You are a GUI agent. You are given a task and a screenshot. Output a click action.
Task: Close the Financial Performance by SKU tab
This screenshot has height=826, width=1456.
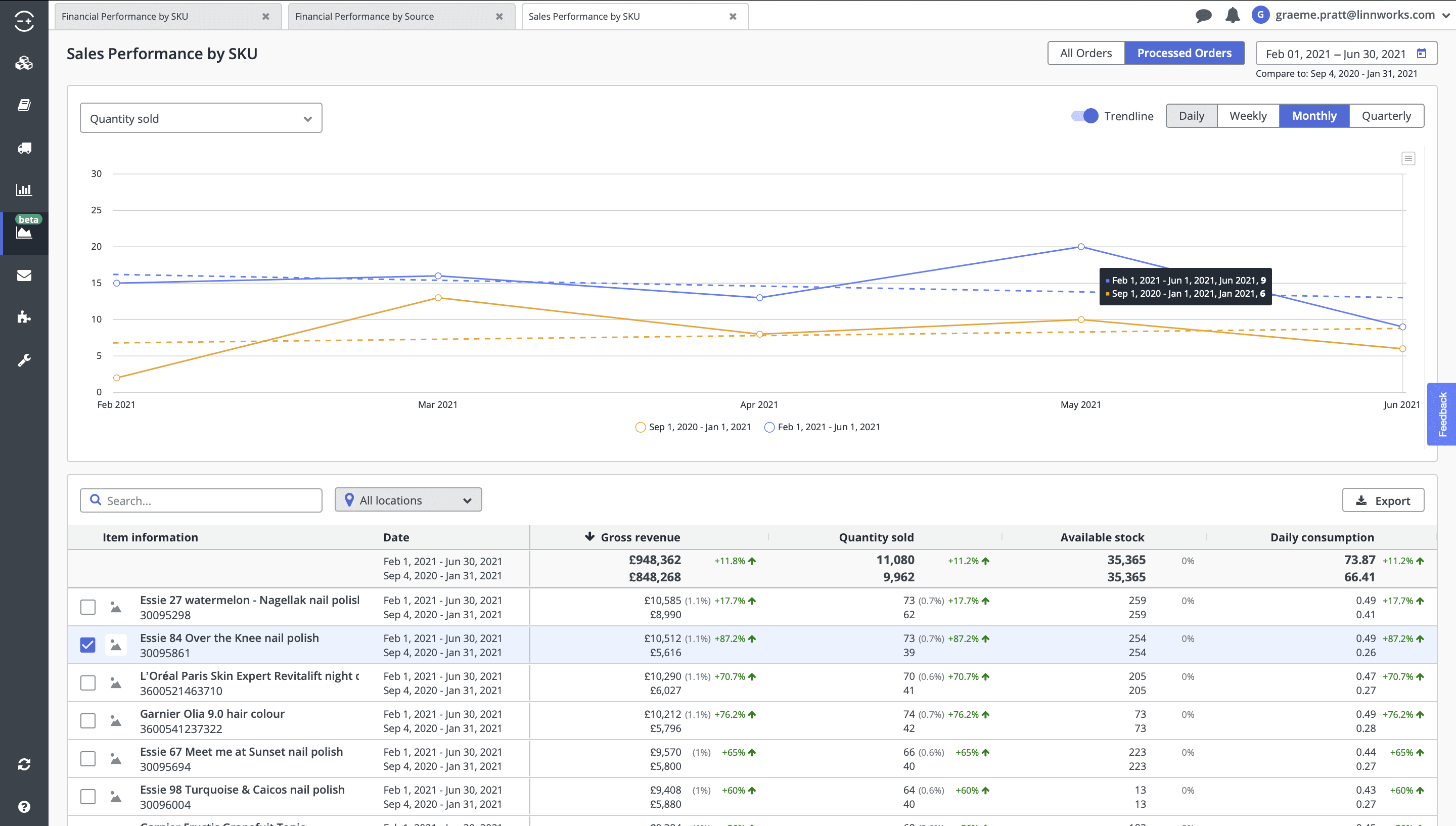point(265,17)
